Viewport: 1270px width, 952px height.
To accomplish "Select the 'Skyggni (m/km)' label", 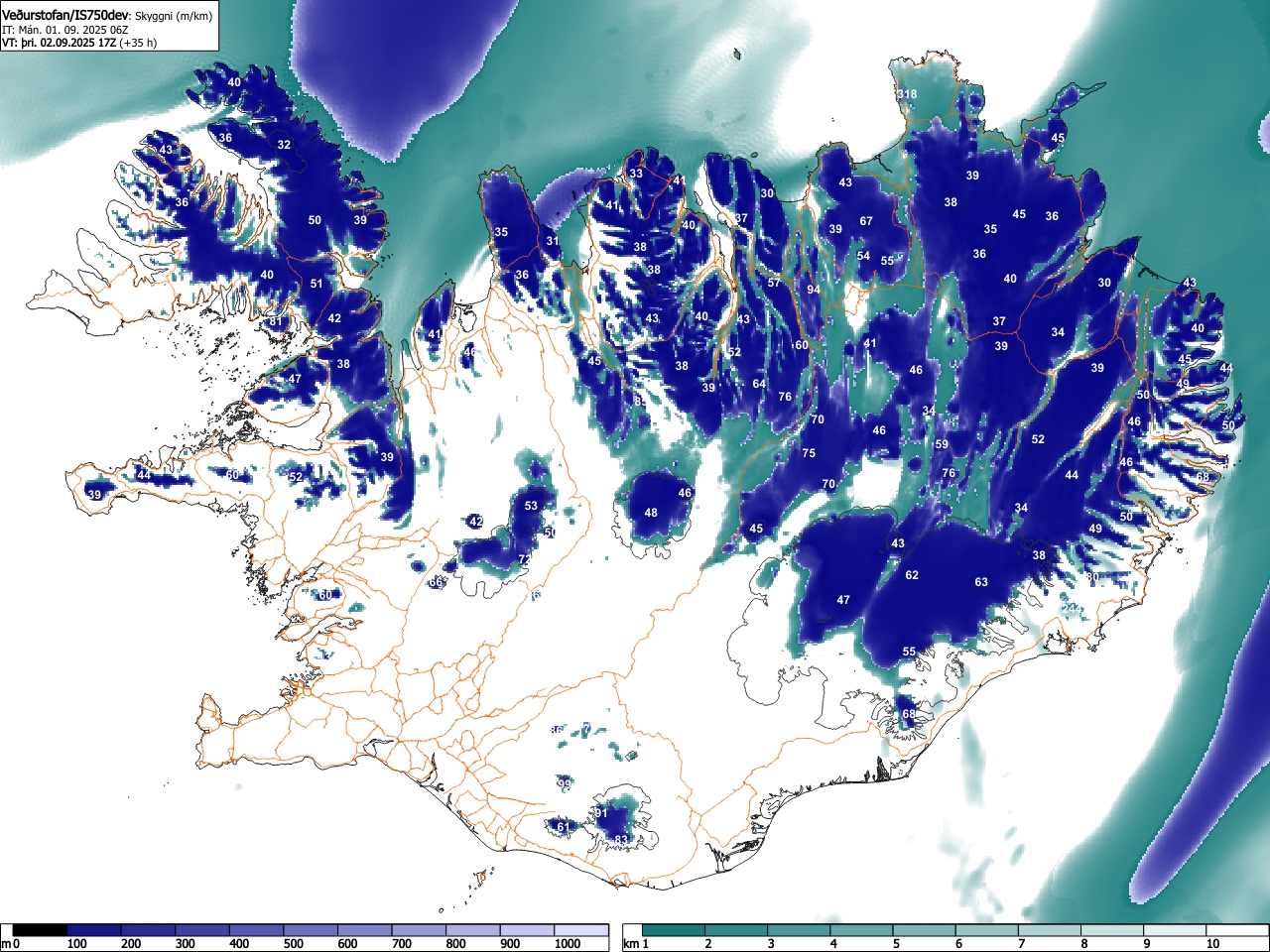I will coord(173,16).
